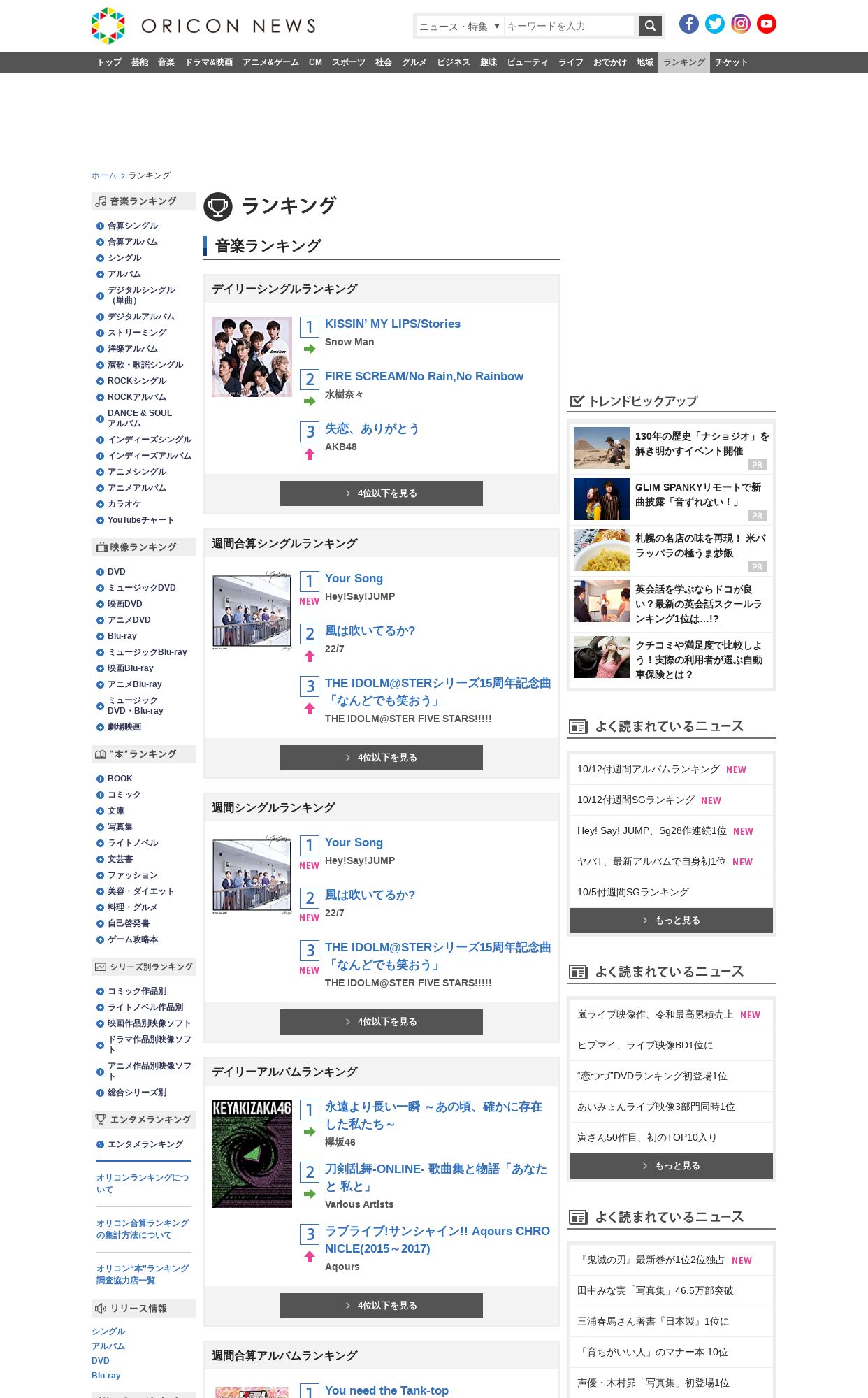Open the トップ navigation tab
Screen dimensions: 868x1398
[x=109, y=62]
